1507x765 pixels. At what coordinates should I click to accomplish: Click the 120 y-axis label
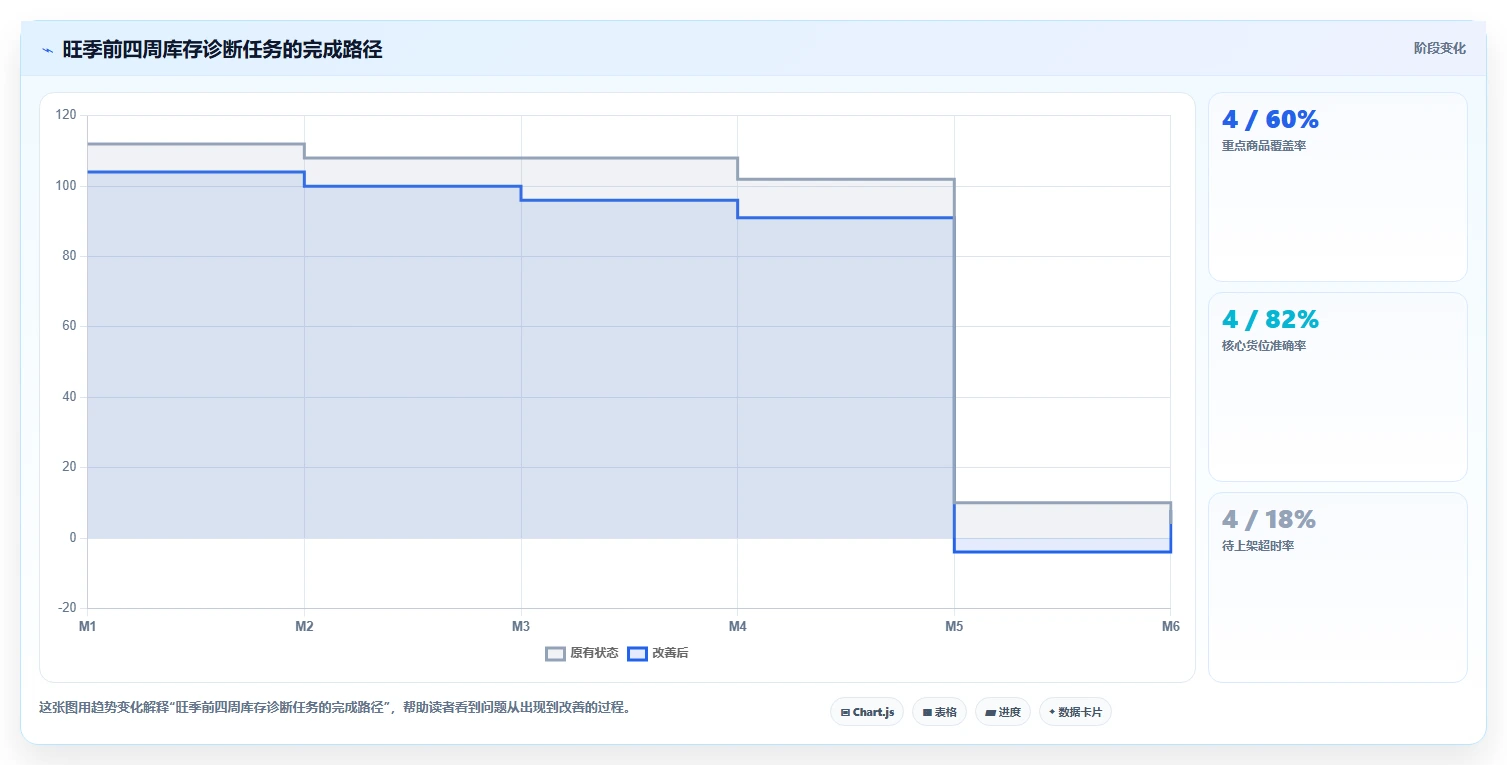(x=66, y=115)
